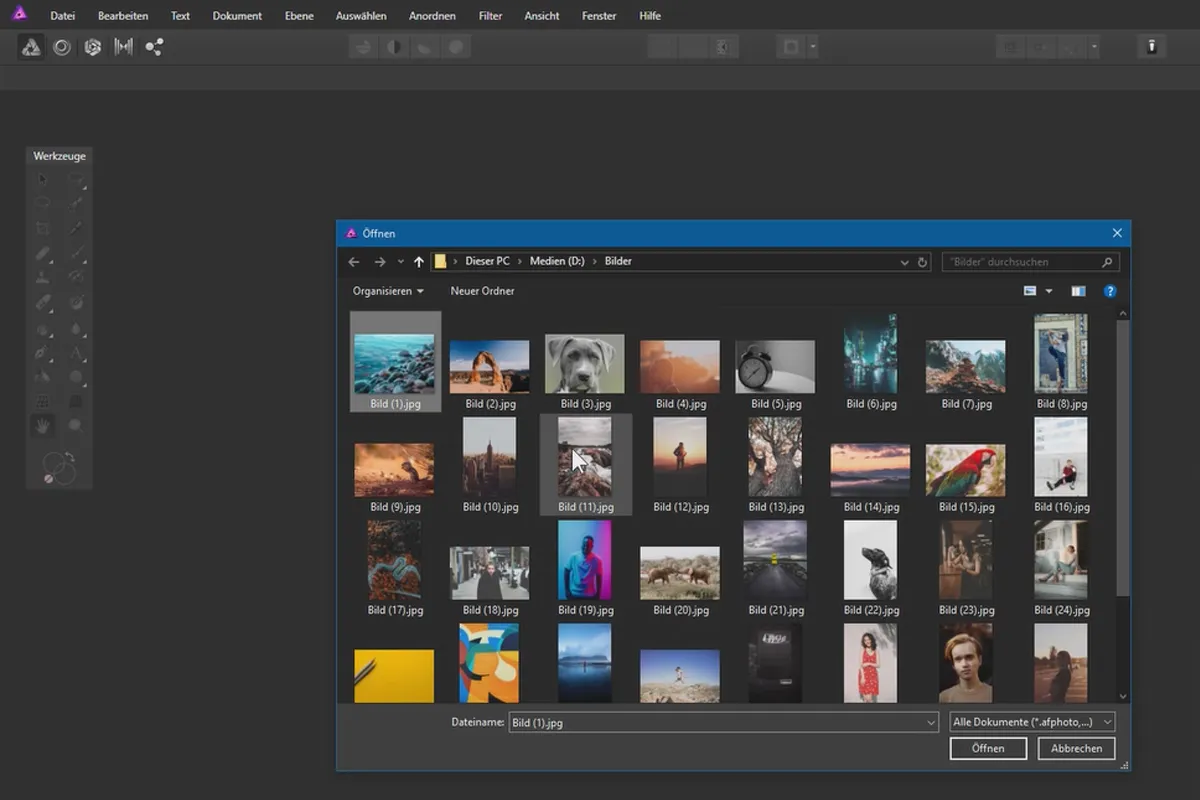Select the Pen tool in Werkzeuge
This screenshot has height=800, width=1200.
point(43,352)
